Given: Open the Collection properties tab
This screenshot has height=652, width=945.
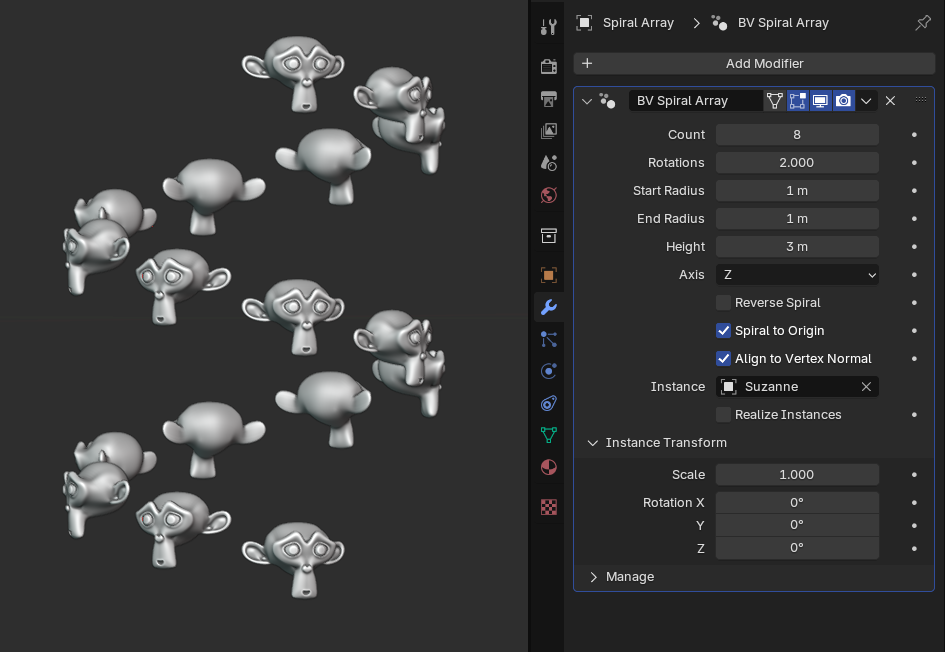Looking at the screenshot, I should 548,235.
